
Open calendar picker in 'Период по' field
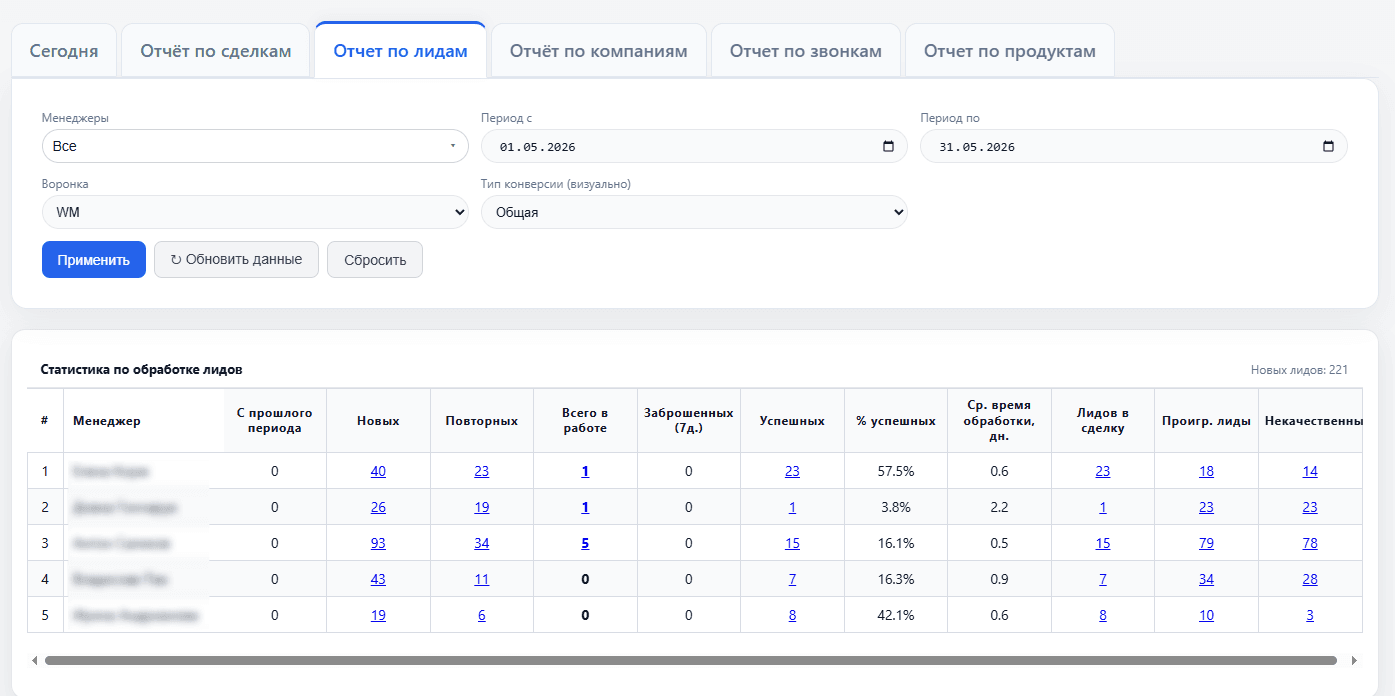pos(1328,146)
